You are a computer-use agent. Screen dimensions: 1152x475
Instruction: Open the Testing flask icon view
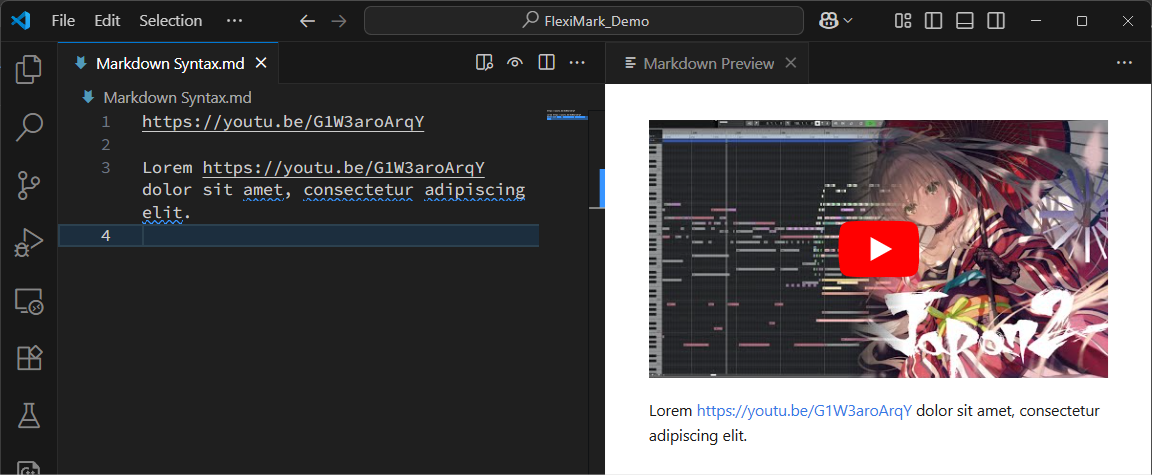click(x=29, y=415)
